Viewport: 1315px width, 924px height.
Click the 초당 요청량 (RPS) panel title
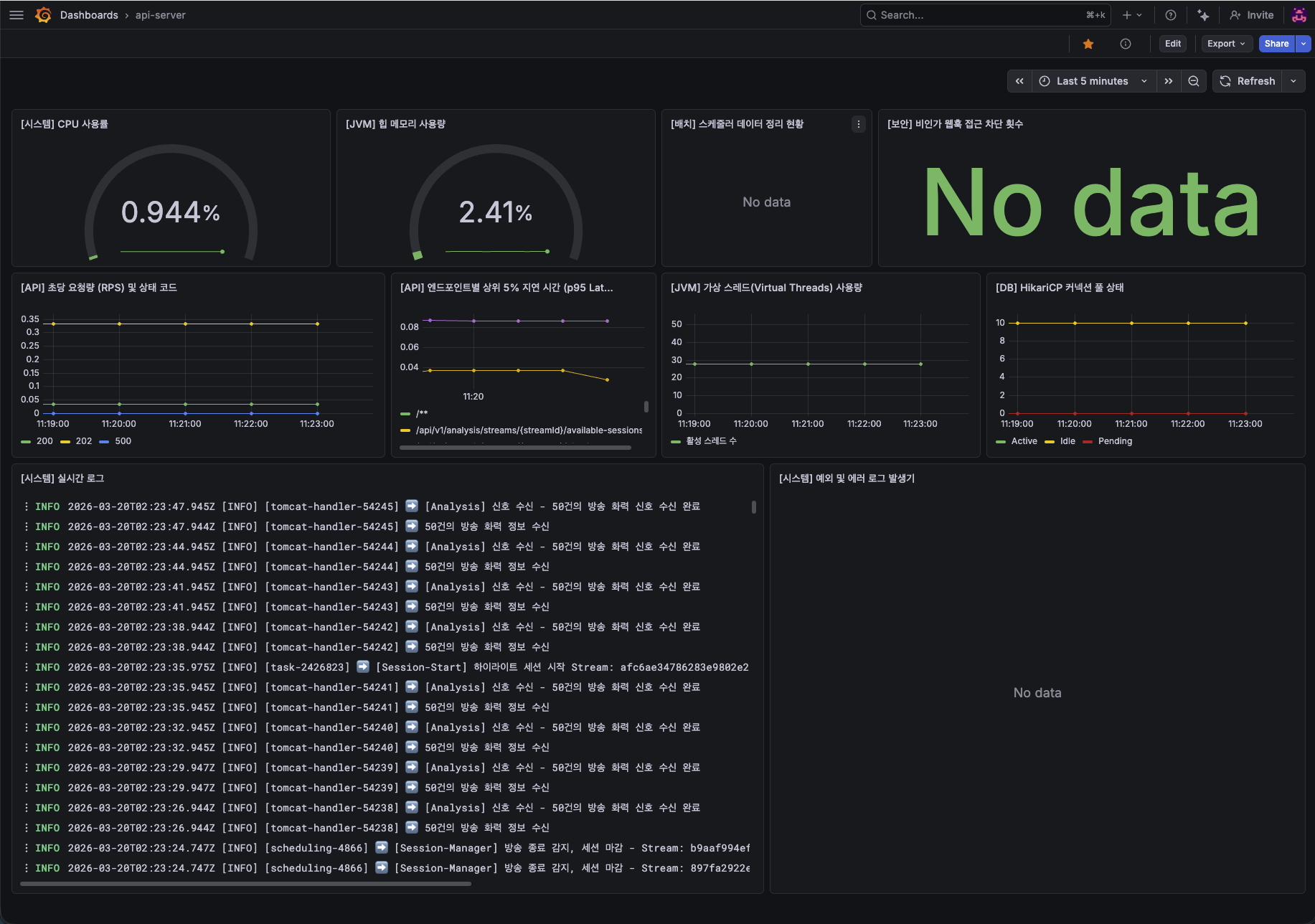(99, 288)
